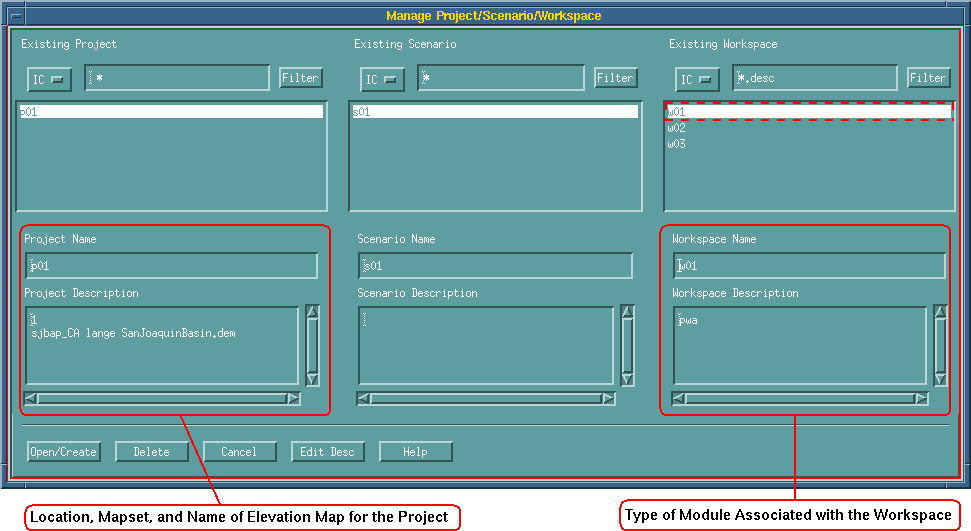Image resolution: width=971 pixels, height=531 pixels.
Task: Open the IC dropdown under Existing Project
Action: tap(49, 79)
